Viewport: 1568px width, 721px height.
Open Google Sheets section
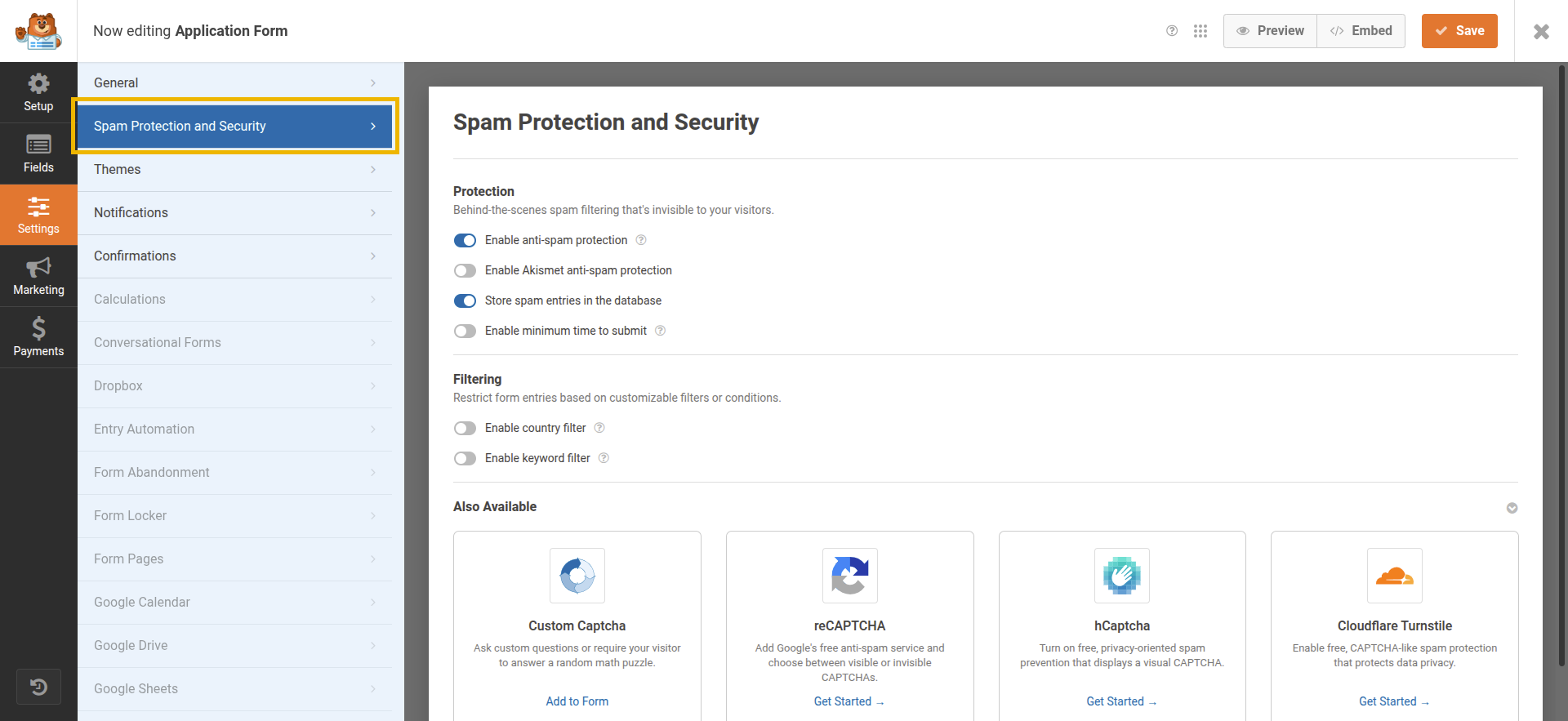coord(235,688)
